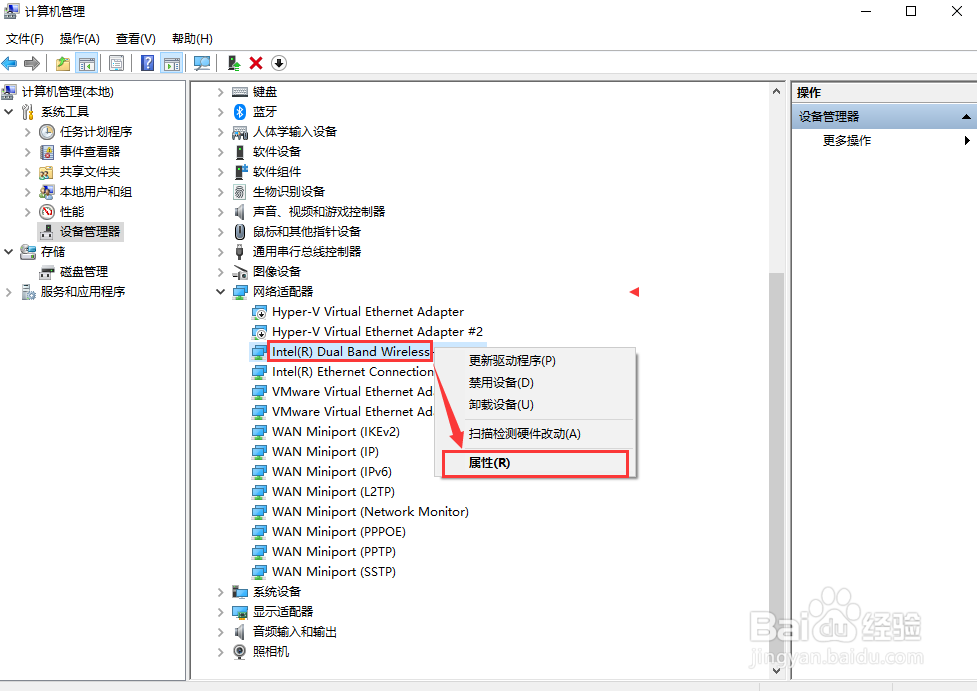The image size is (977, 691).
Task: Select WAN Miniport (IKEv2)
Action: coord(336,431)
